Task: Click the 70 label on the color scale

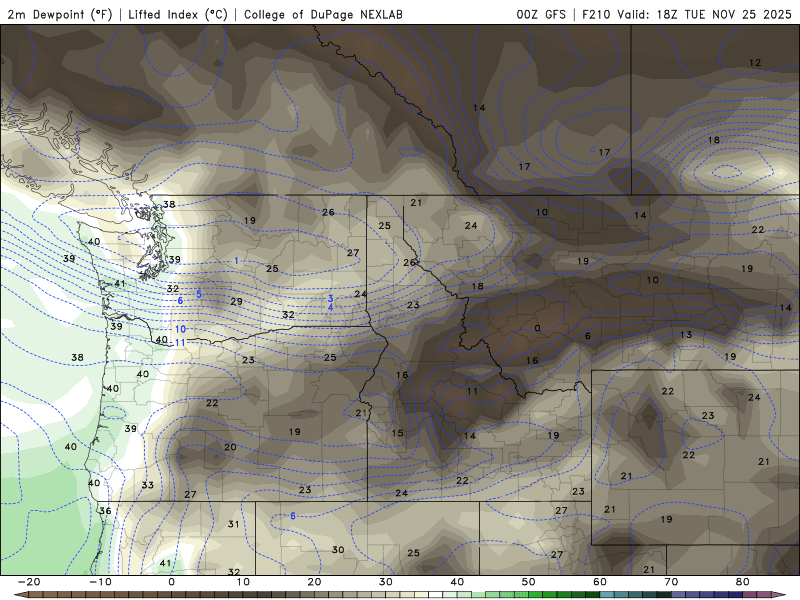Action: tap(671, 582)
